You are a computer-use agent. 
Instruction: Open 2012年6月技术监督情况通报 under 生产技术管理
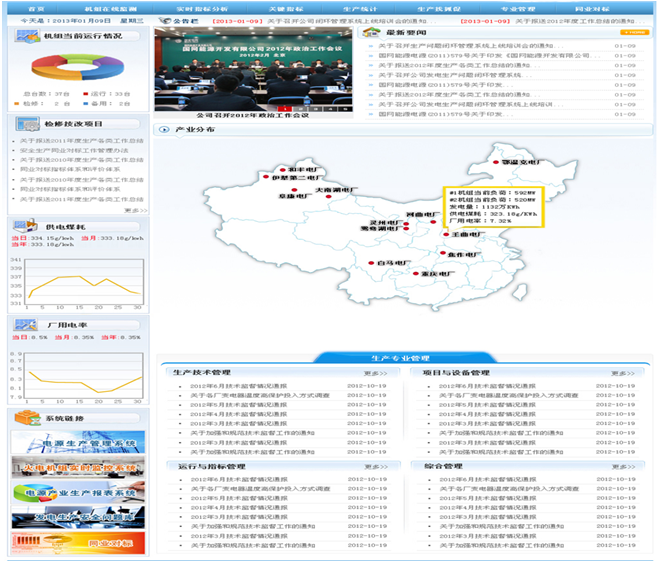(239, 386)
